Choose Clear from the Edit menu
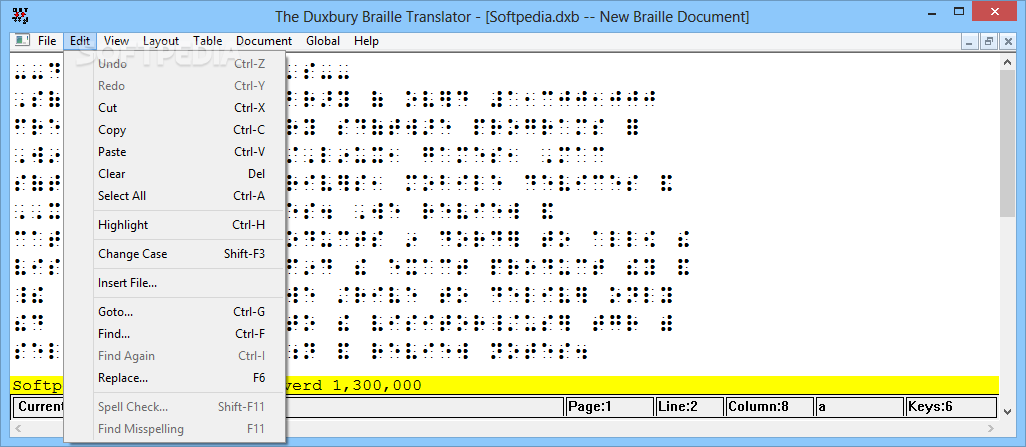Viewport: 1026px width, 447px height. [174, 173]
